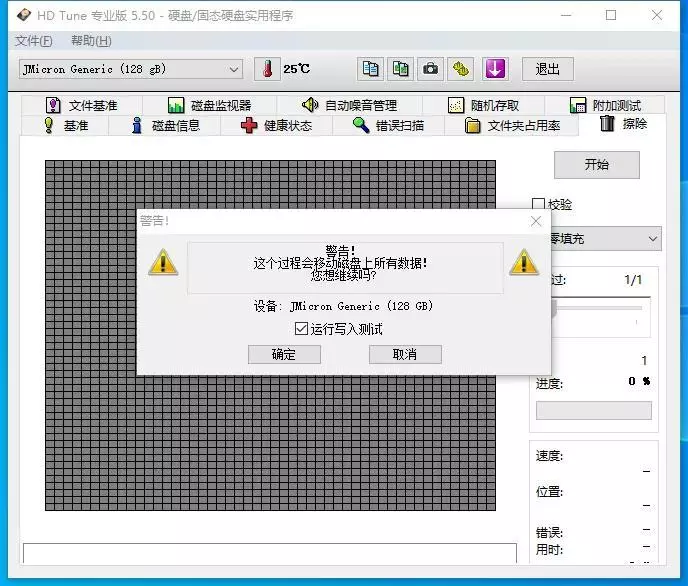The image size is (688, 586).
Task: Click the copy text to clipboard icon
Action: [x=370, y=69]
